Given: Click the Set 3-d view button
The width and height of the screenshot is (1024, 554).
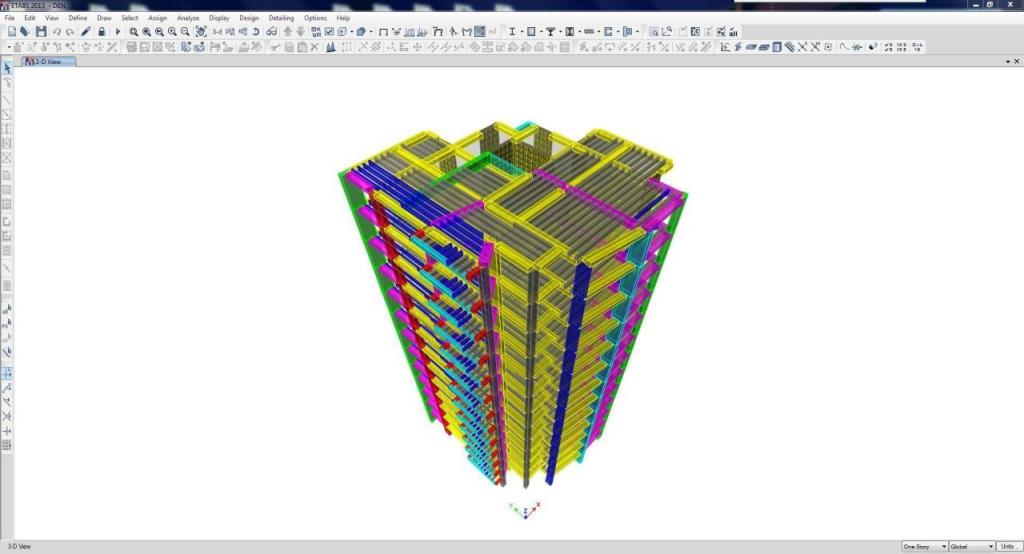Looking at the screenshot, I should click(217, 32).
